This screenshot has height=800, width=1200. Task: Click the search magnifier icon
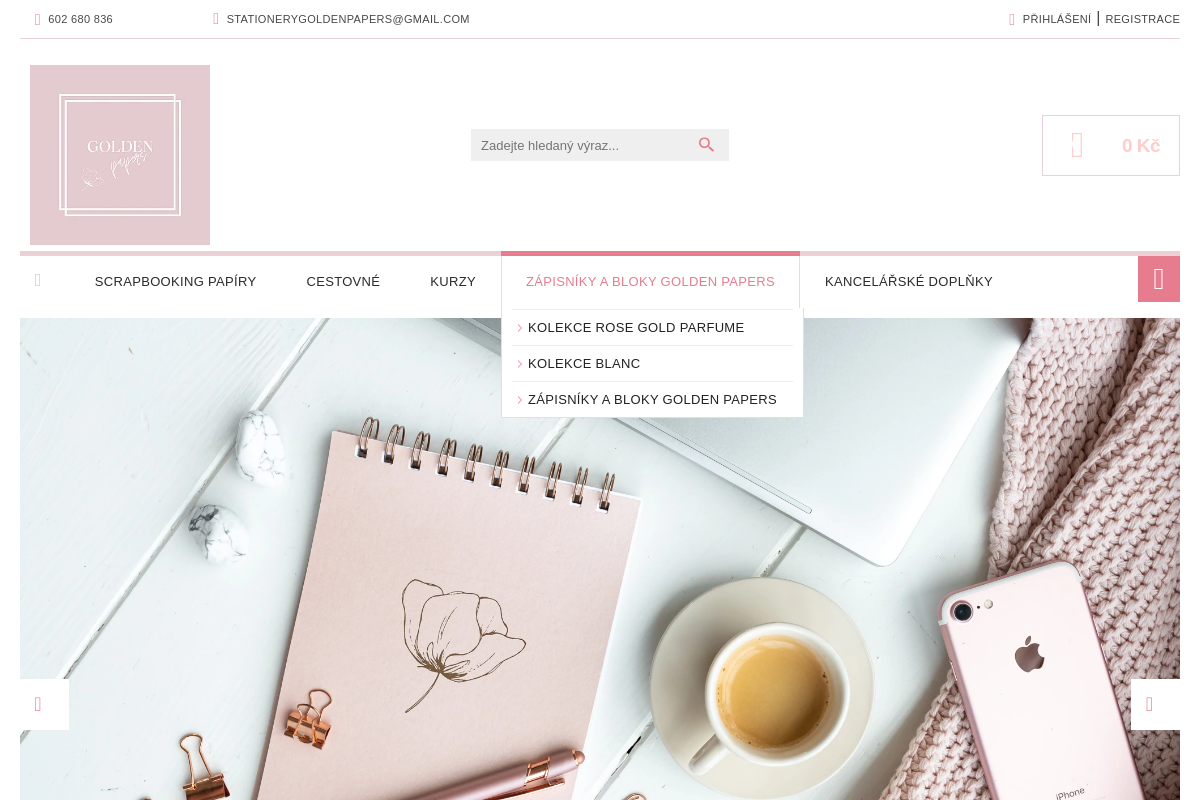click(x=706, y=145)
